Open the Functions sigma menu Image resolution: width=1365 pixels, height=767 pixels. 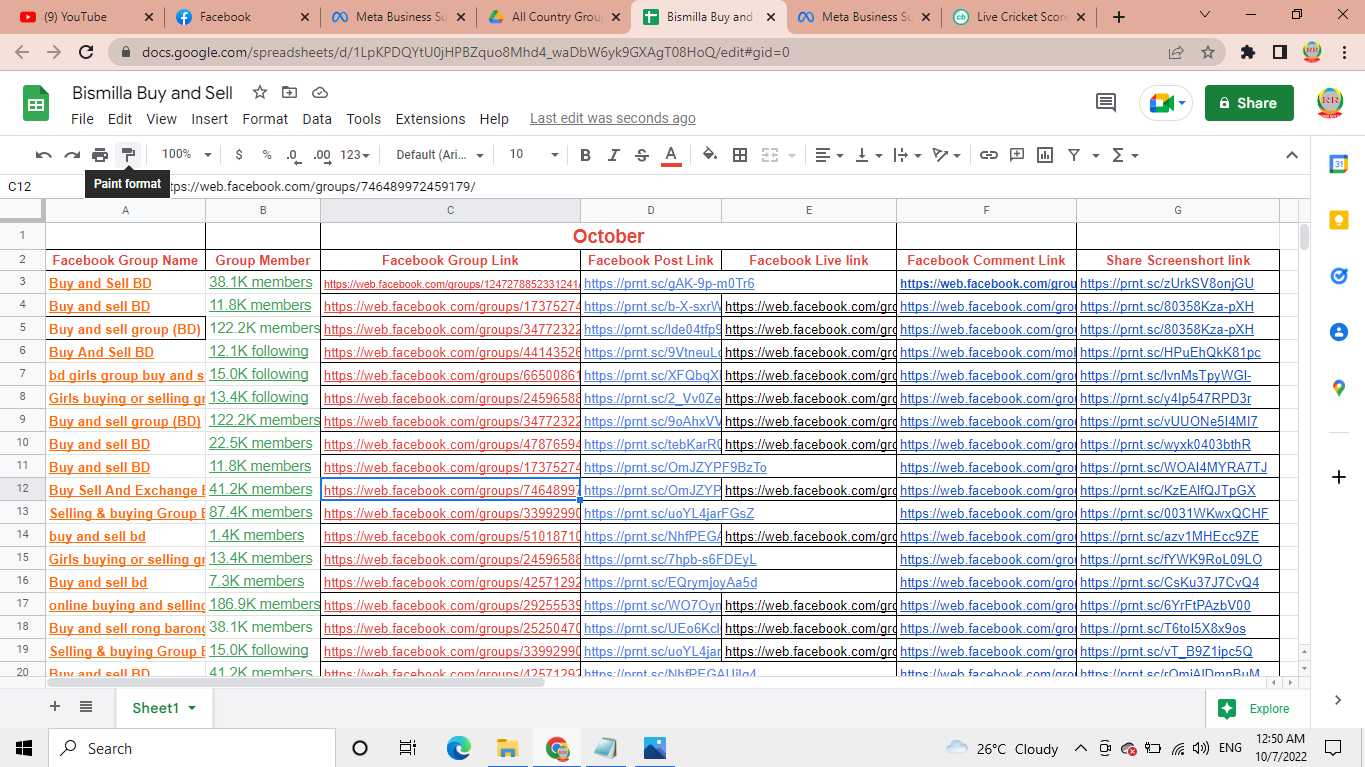click(x=1125, y=155)
